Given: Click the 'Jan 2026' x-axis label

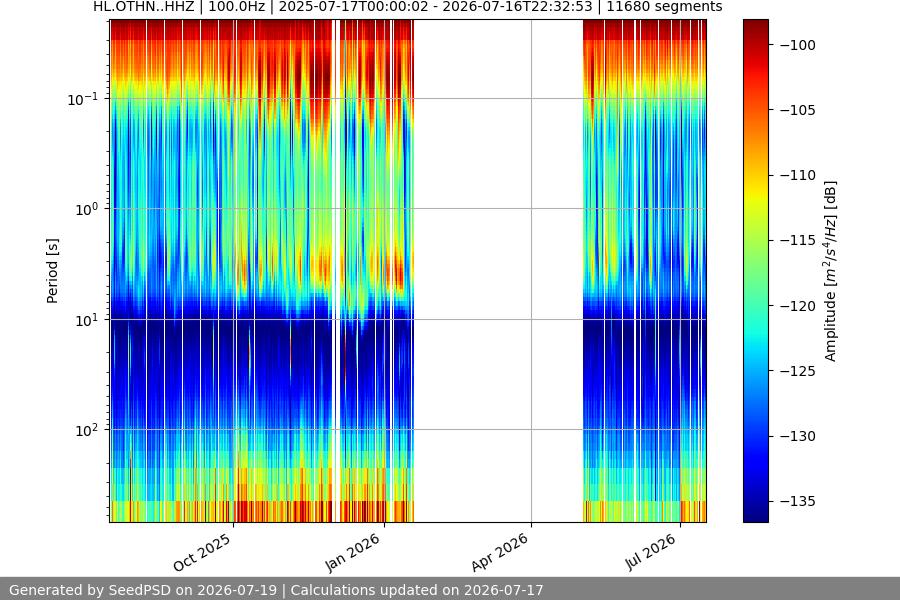Looking at the screenshot, I should coord(352,552).
